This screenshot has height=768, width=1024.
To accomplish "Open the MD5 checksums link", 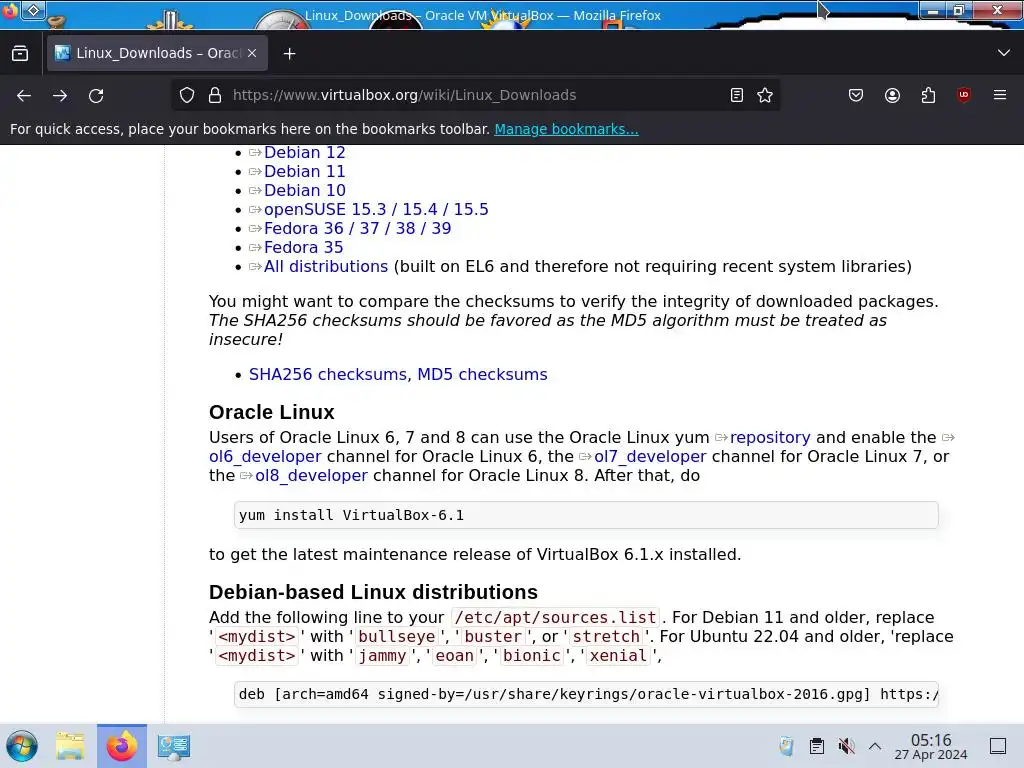I will (482, 374).
